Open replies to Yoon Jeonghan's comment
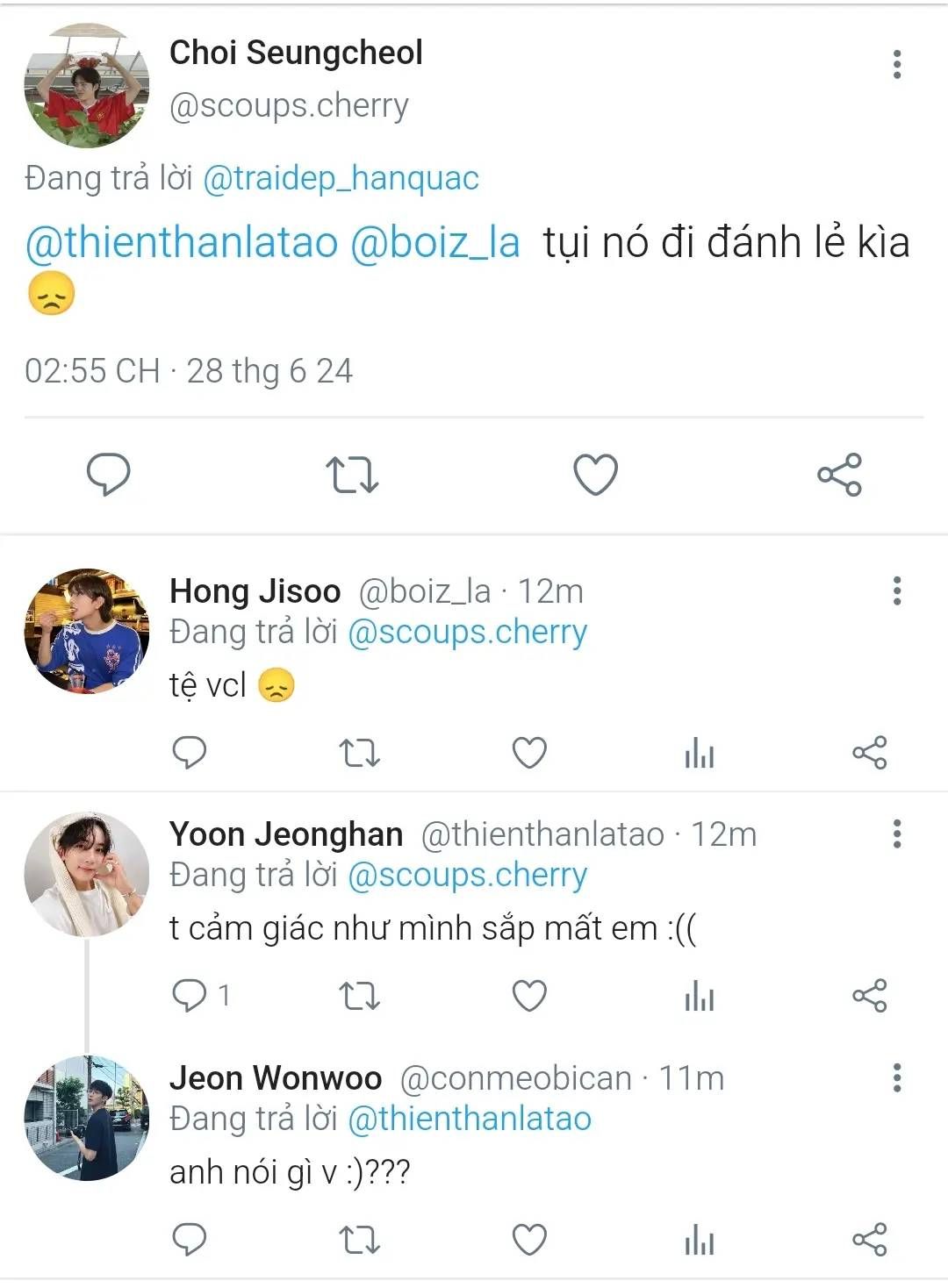Viewport: 948px width, 1288px height. click(x=190, y=996)
